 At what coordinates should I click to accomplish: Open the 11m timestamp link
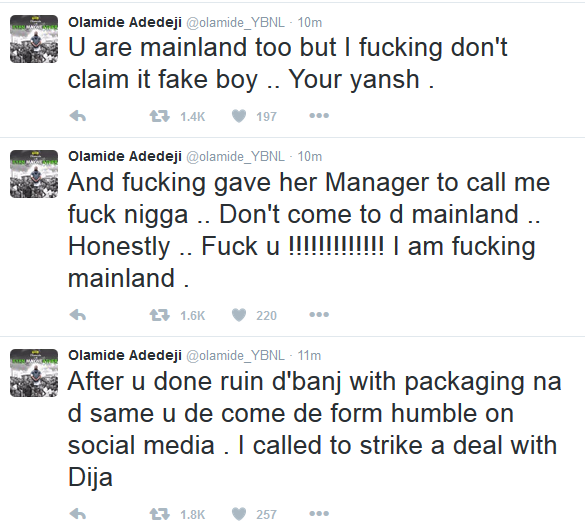click(x=309, y=356)
